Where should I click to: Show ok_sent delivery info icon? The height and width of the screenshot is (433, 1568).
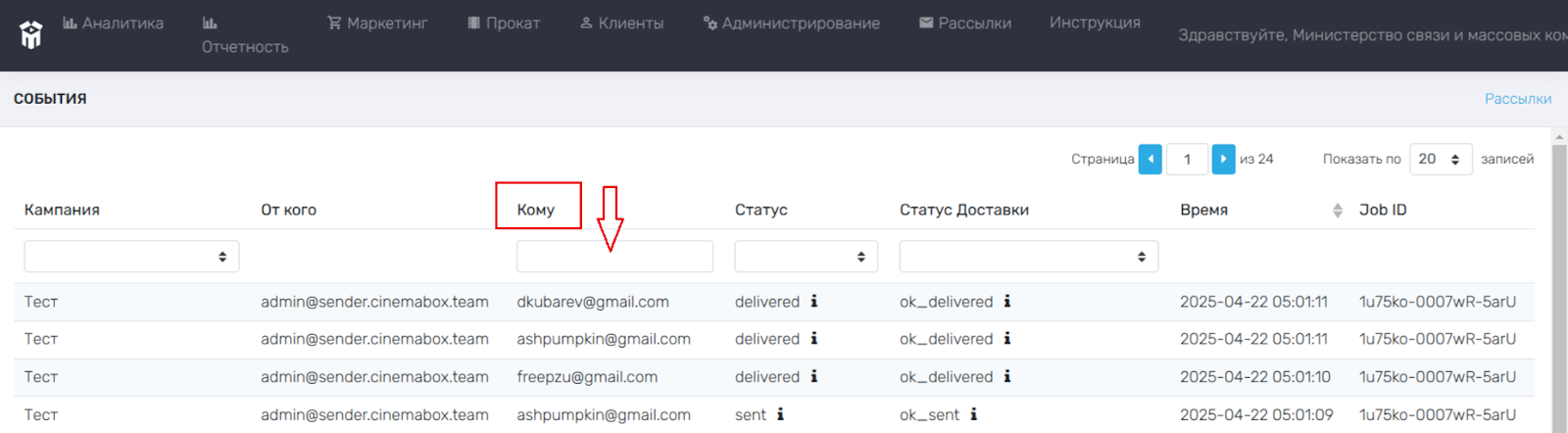point(974,414)
